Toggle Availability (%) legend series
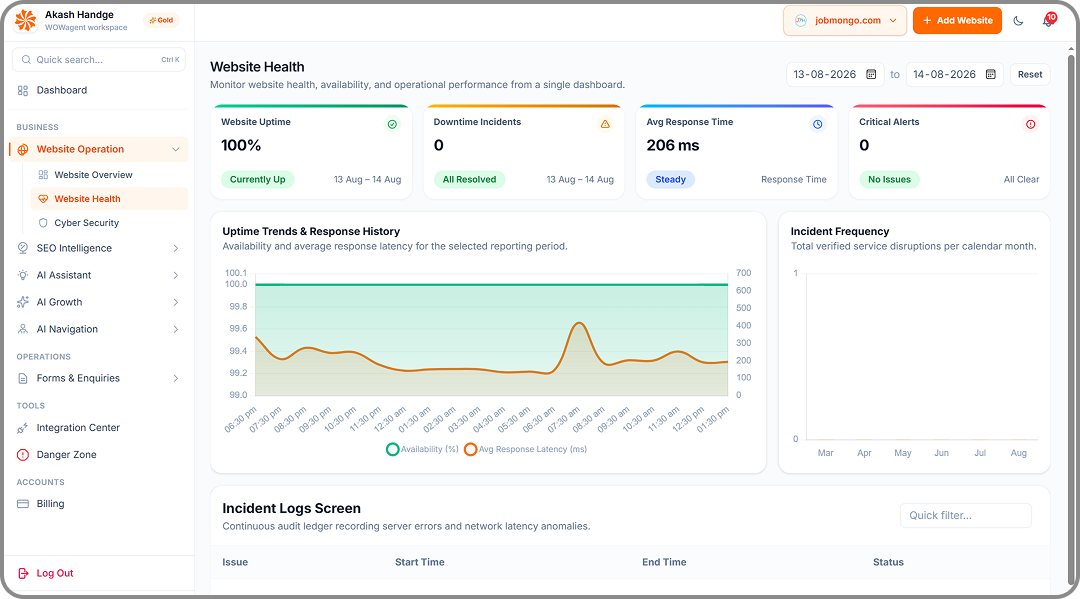The image size is (1080, 599). pyautogui.click(x=423, y=449)
